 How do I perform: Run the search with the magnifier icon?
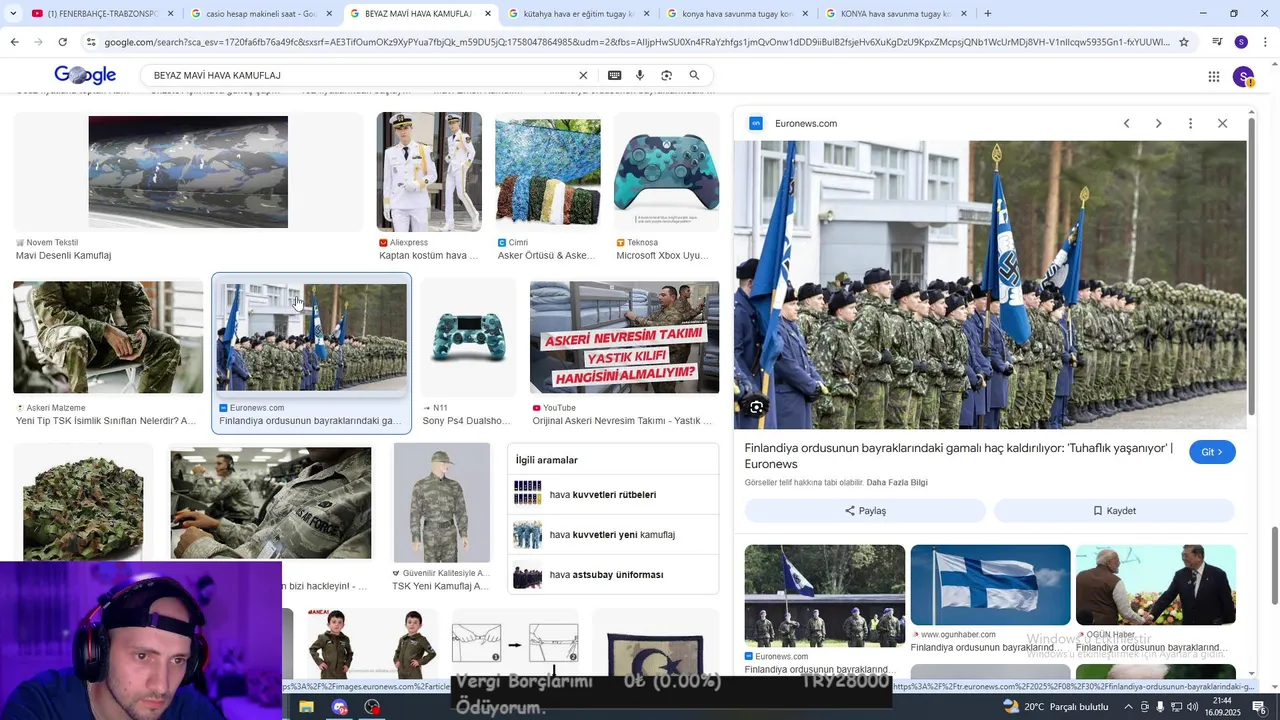(x=694, y=75)
